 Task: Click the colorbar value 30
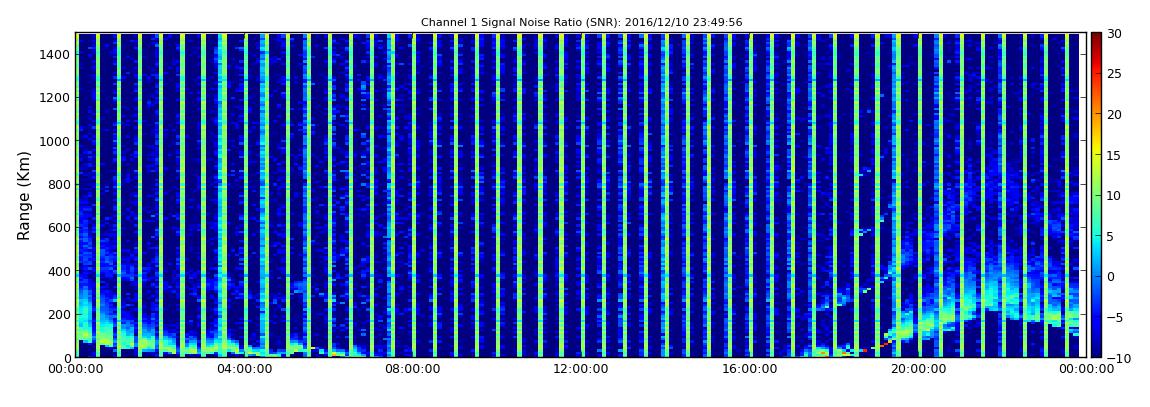tap(1114, 33)
